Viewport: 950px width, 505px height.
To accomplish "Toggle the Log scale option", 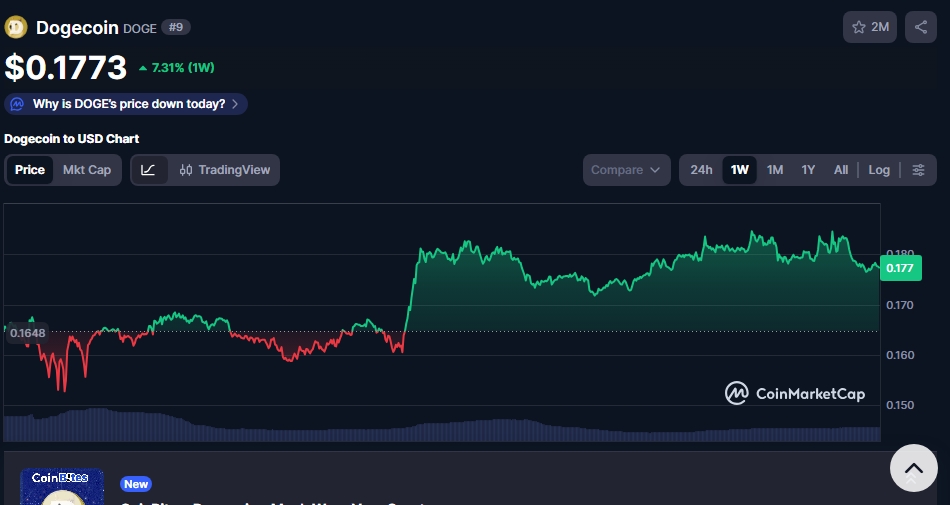I will click(879, 170).
